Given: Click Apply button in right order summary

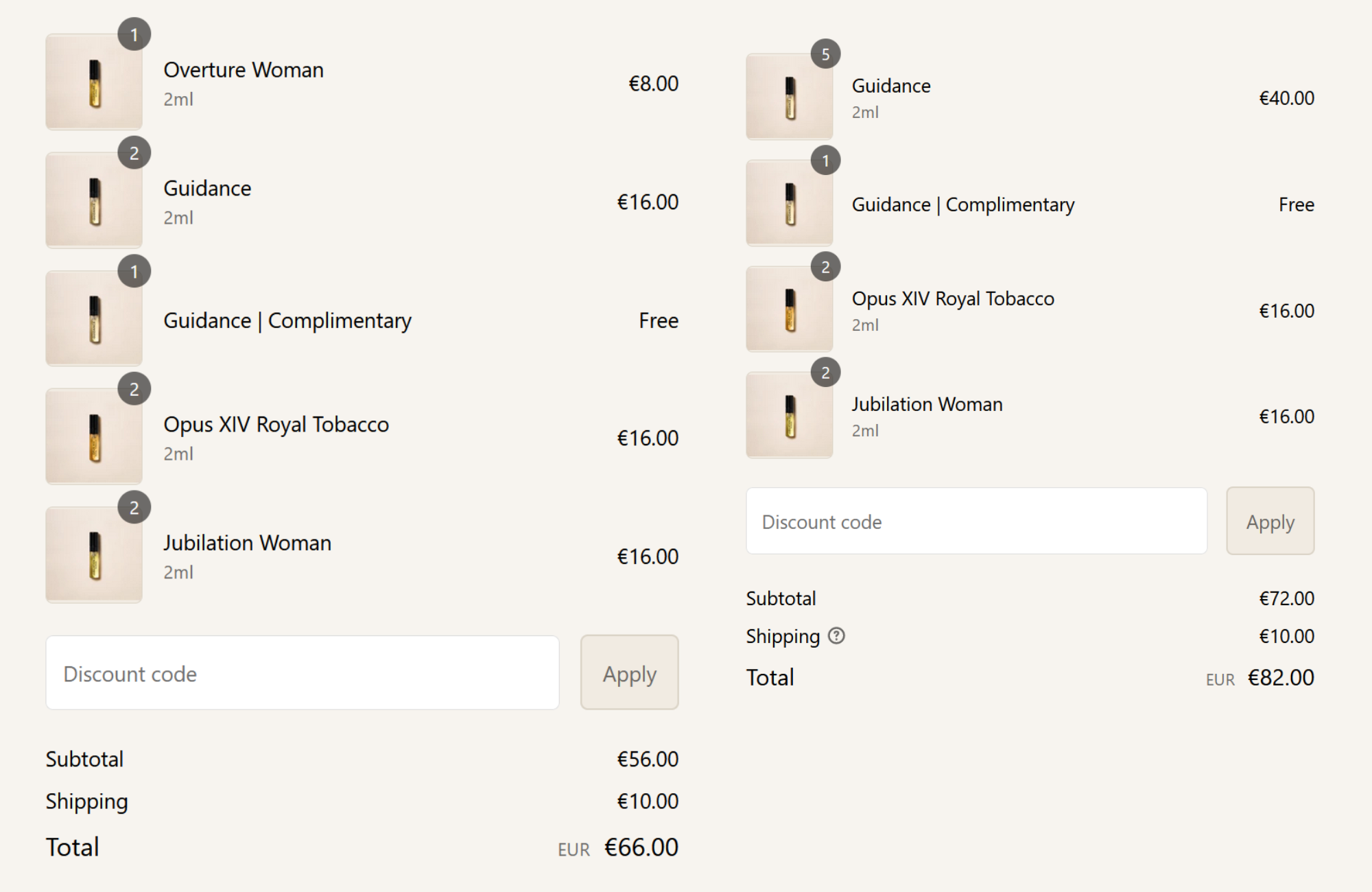Looking at the screenshot, I should [x=1270, y=521].
